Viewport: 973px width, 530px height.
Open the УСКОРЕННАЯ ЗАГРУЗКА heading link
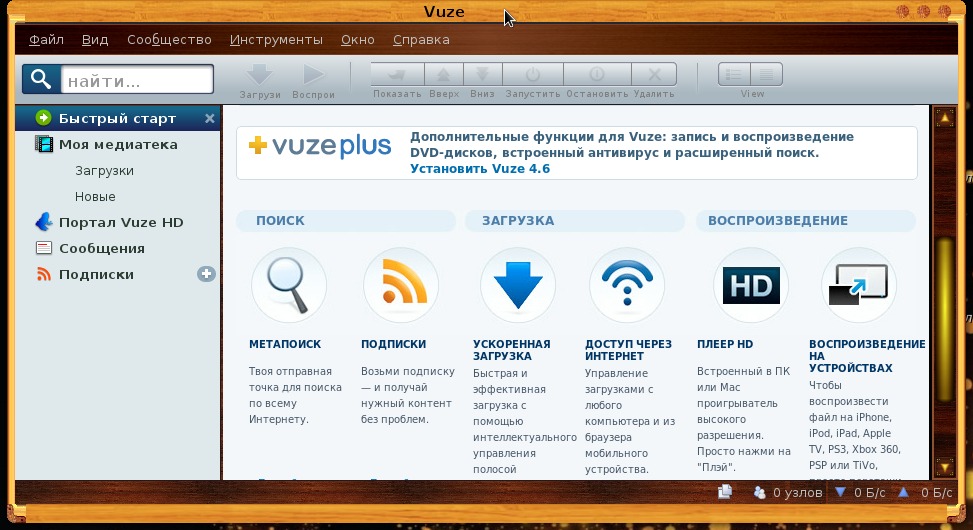[511, 350]
